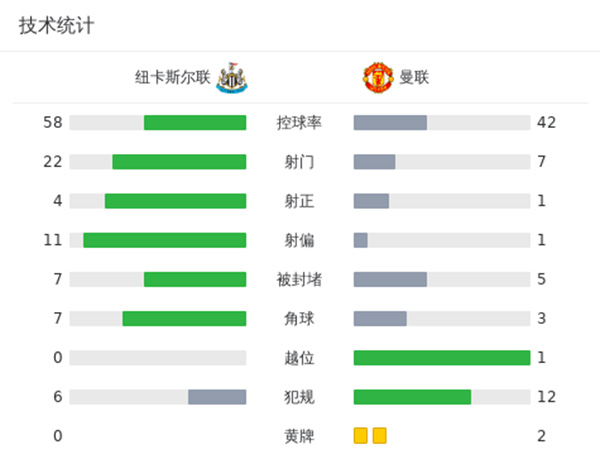Click the Manchester United club crest
This screenshot has height=459, width=600.
(377, 77)
